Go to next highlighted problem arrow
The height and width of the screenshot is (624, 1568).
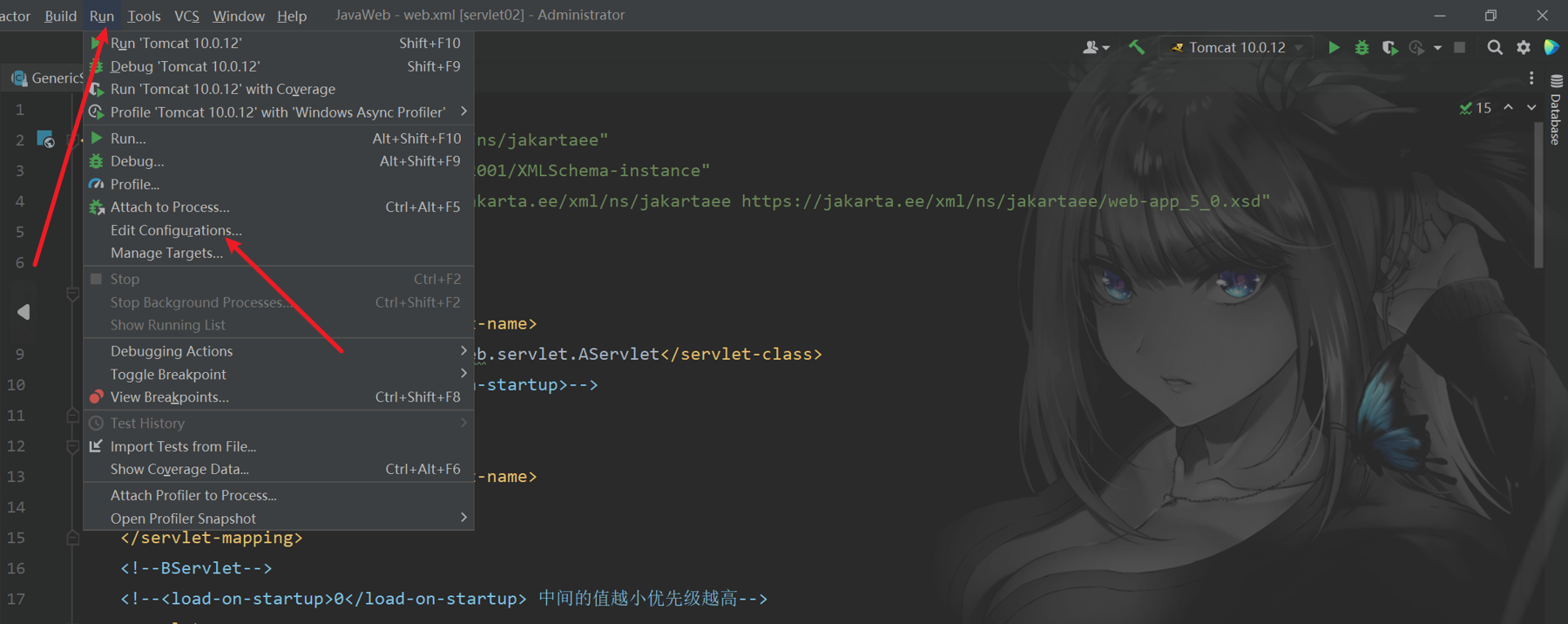pos(1531,107)
